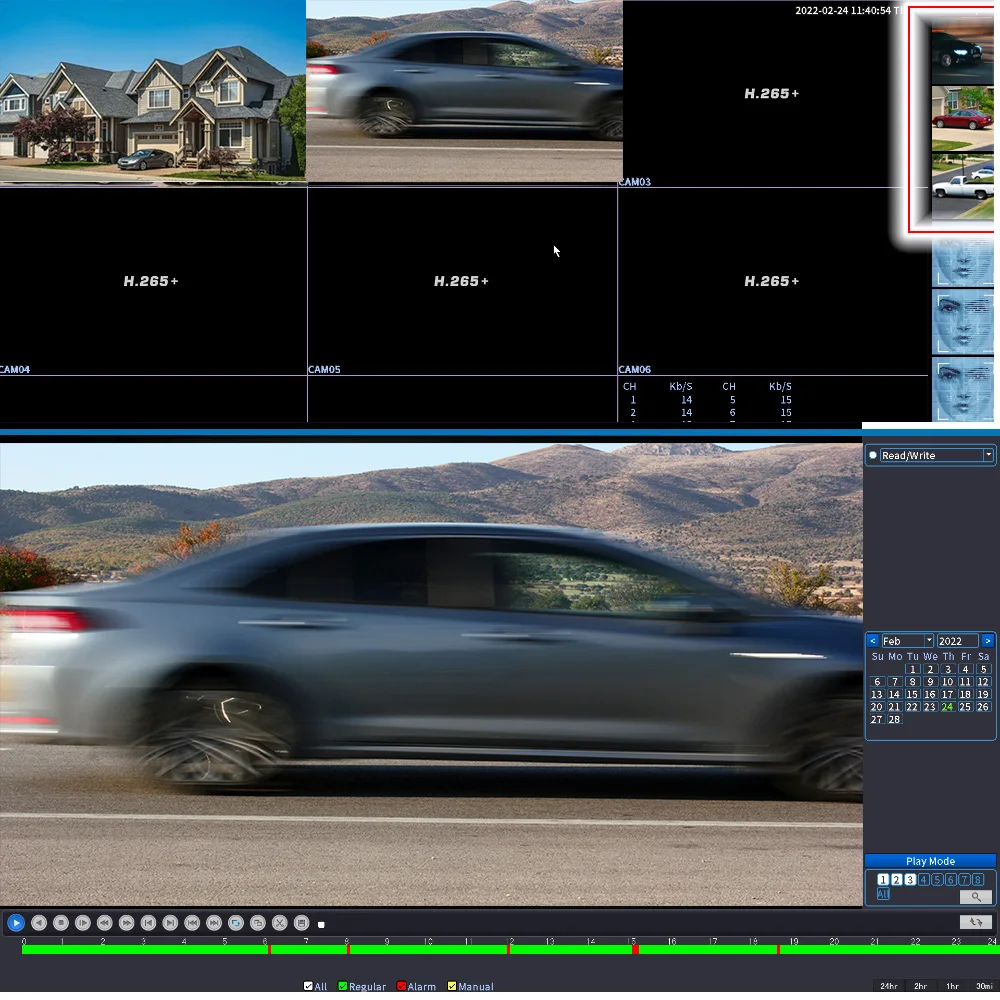Screen dimensions: 1000x1000
Task: Click the scissors clip icon
Action: point(280,923)
